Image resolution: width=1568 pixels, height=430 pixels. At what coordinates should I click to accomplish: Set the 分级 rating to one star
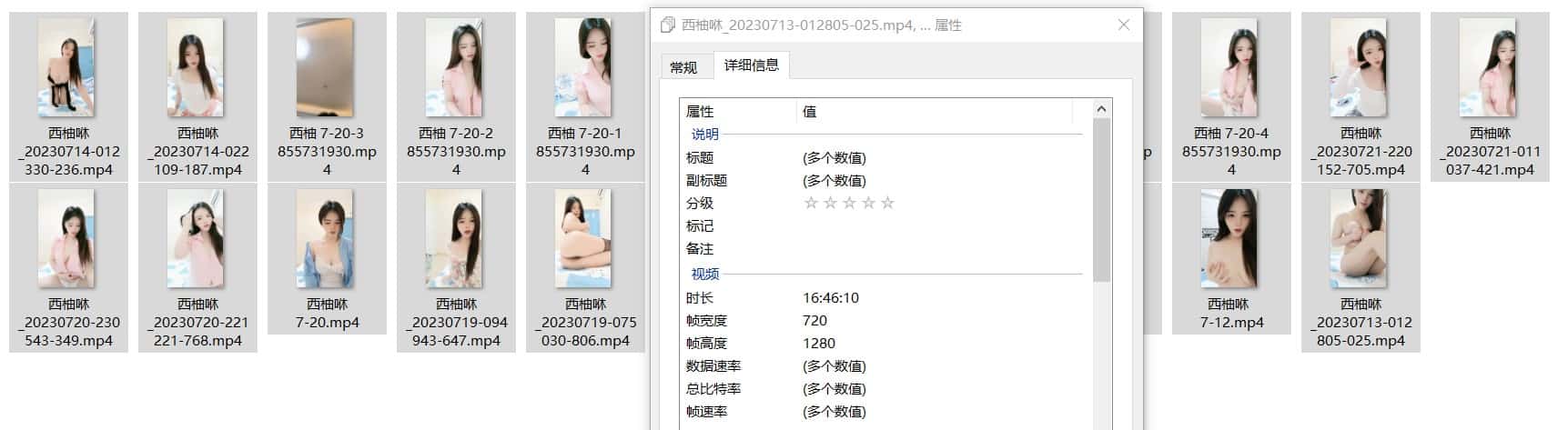(x=811, y=203)
